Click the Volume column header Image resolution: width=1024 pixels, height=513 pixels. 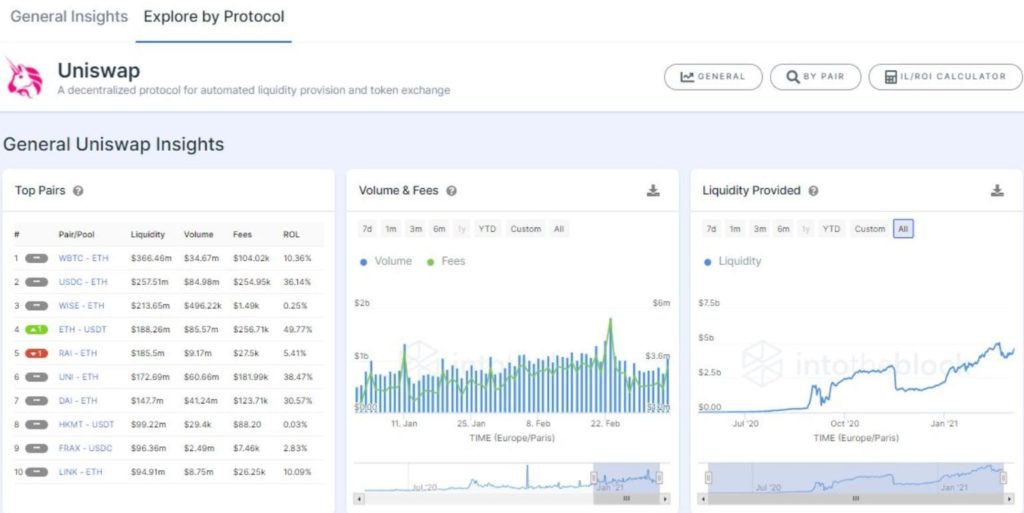pyautogui.click(x=199, y=234)
